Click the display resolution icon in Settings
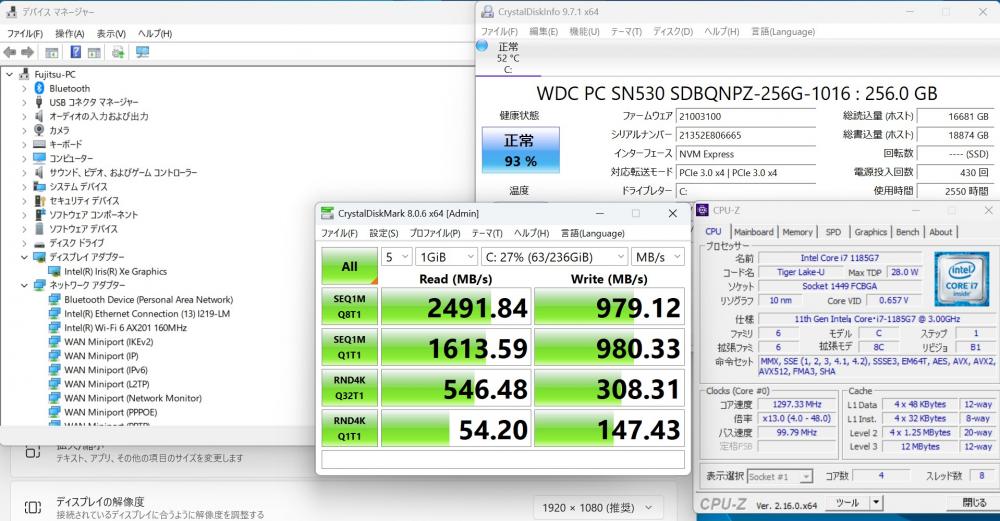The height and width of the screenshot is (521, 1000). point(33,508)
